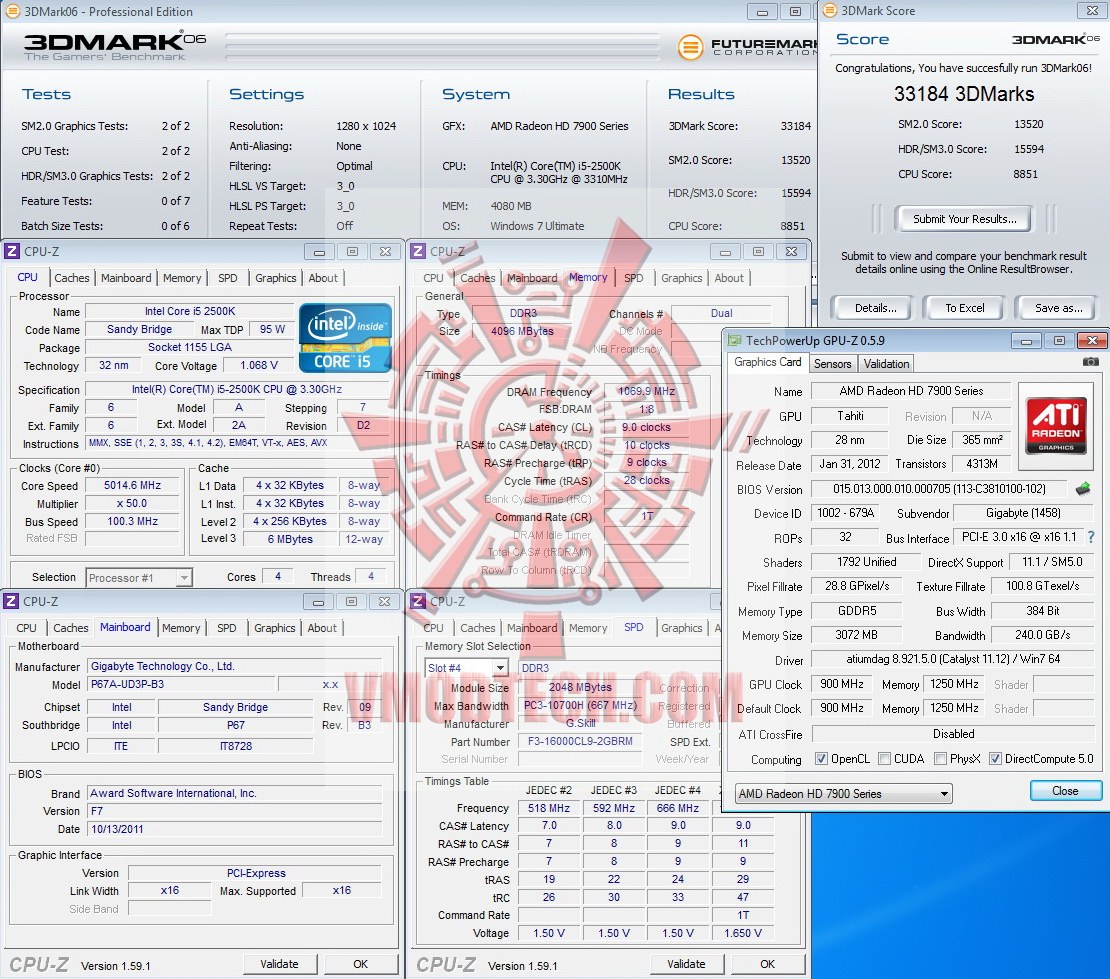Click the DRAM Frequency 1069.9 MHz value
This screenshot has height=979, width=1110.
click(646, 391)
